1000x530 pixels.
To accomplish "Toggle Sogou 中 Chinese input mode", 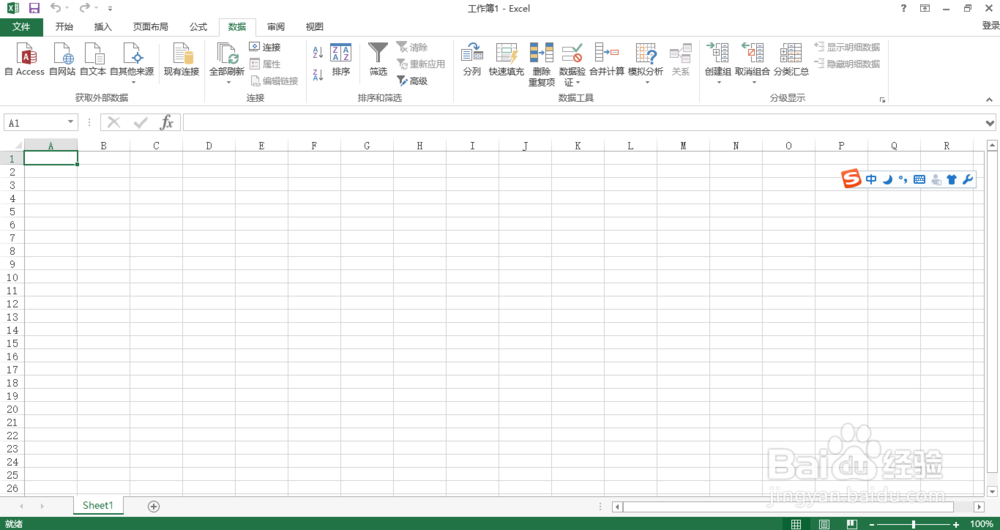I will point(871,180).
